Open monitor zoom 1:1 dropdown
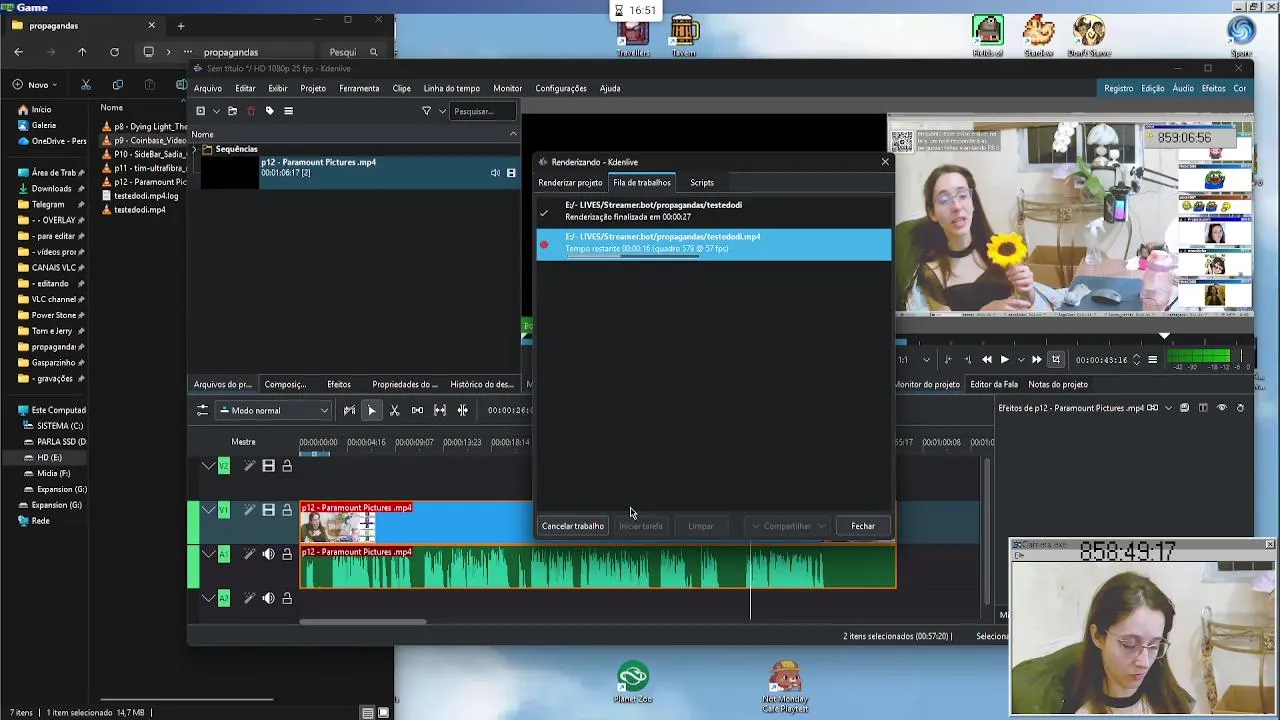 click(926, 360)
